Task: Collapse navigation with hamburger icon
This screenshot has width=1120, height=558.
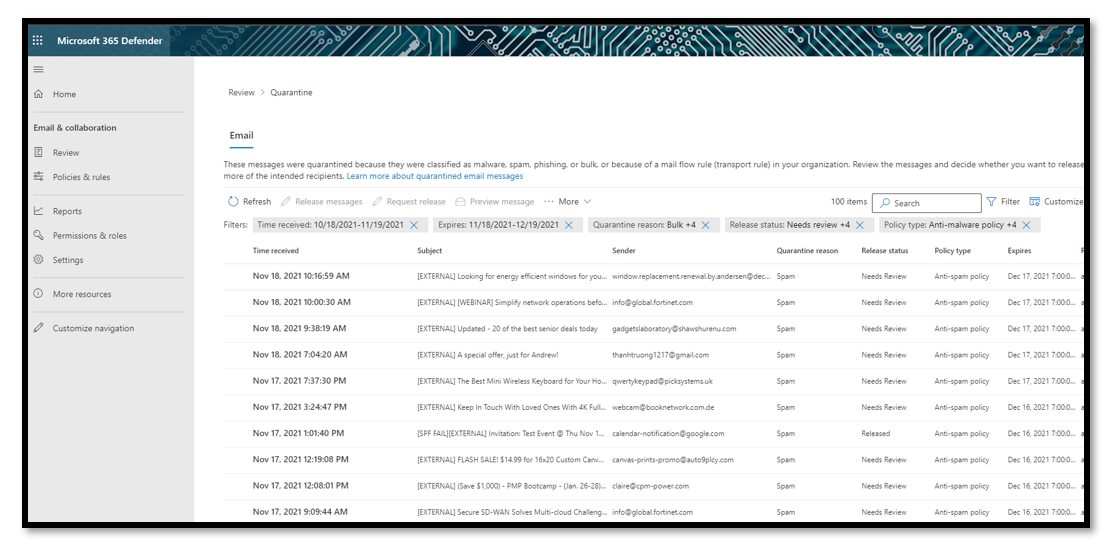Action: [39, 69]
